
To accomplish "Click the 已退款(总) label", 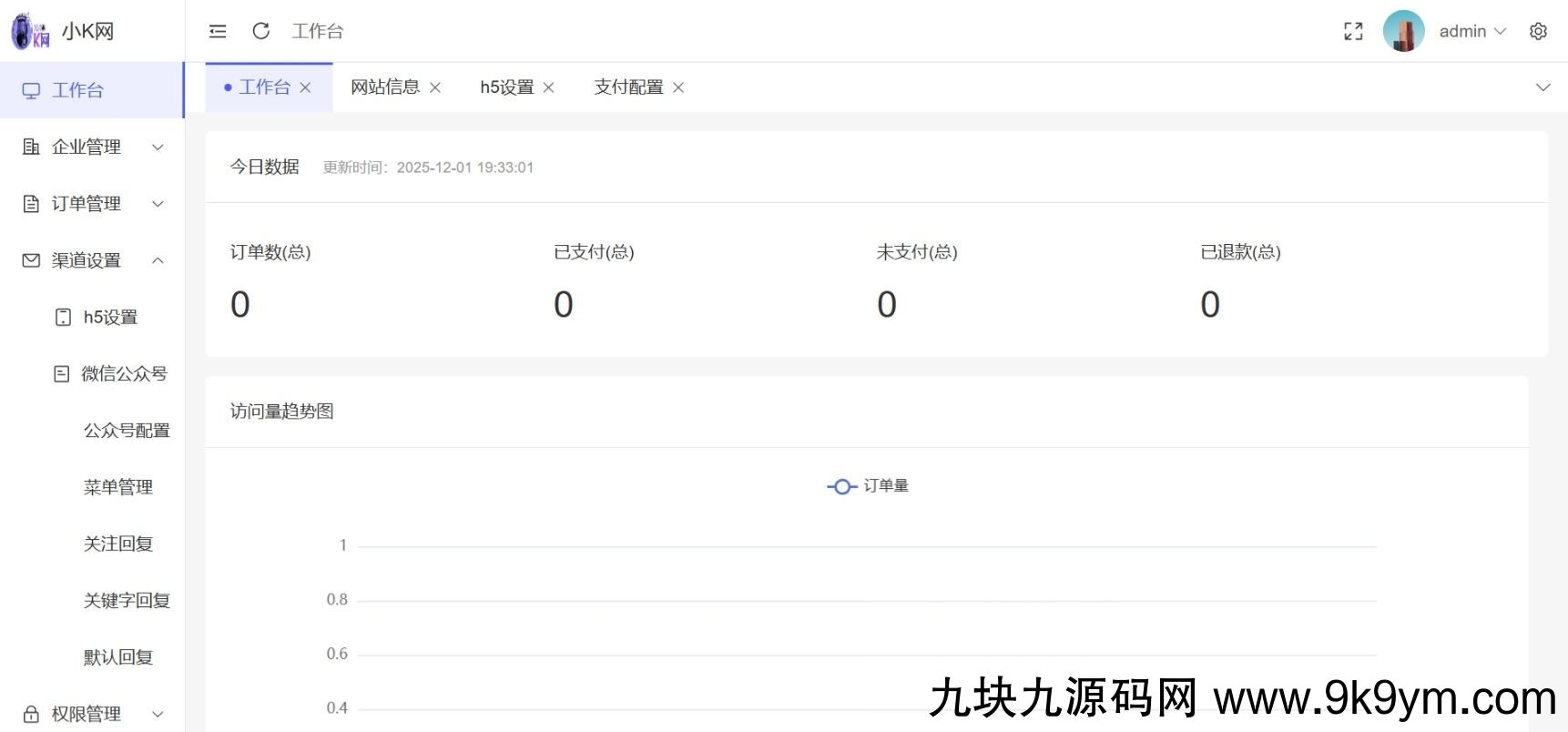I will [1240, 252].
